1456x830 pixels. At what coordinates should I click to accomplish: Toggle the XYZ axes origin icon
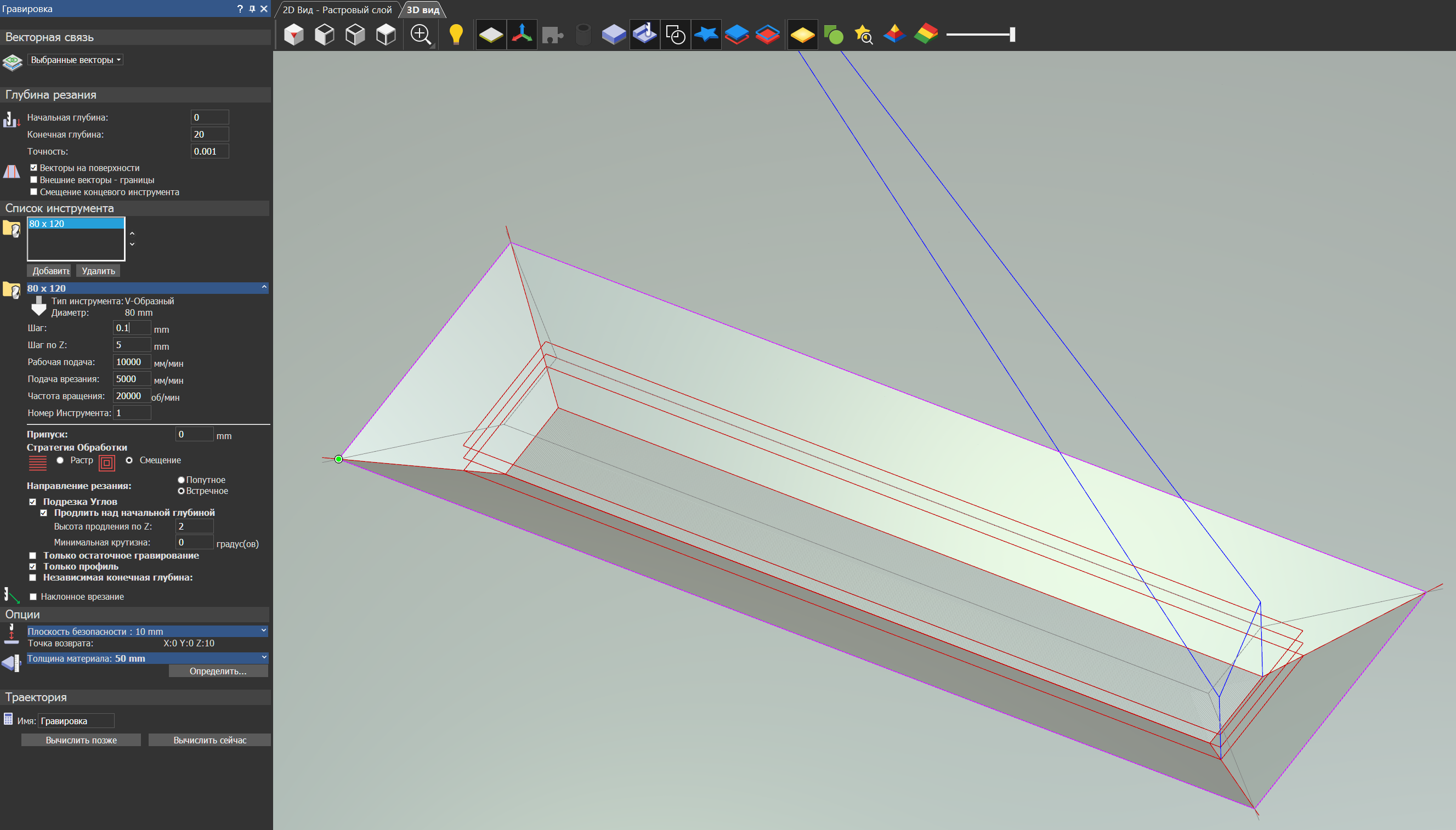(522, 34)
